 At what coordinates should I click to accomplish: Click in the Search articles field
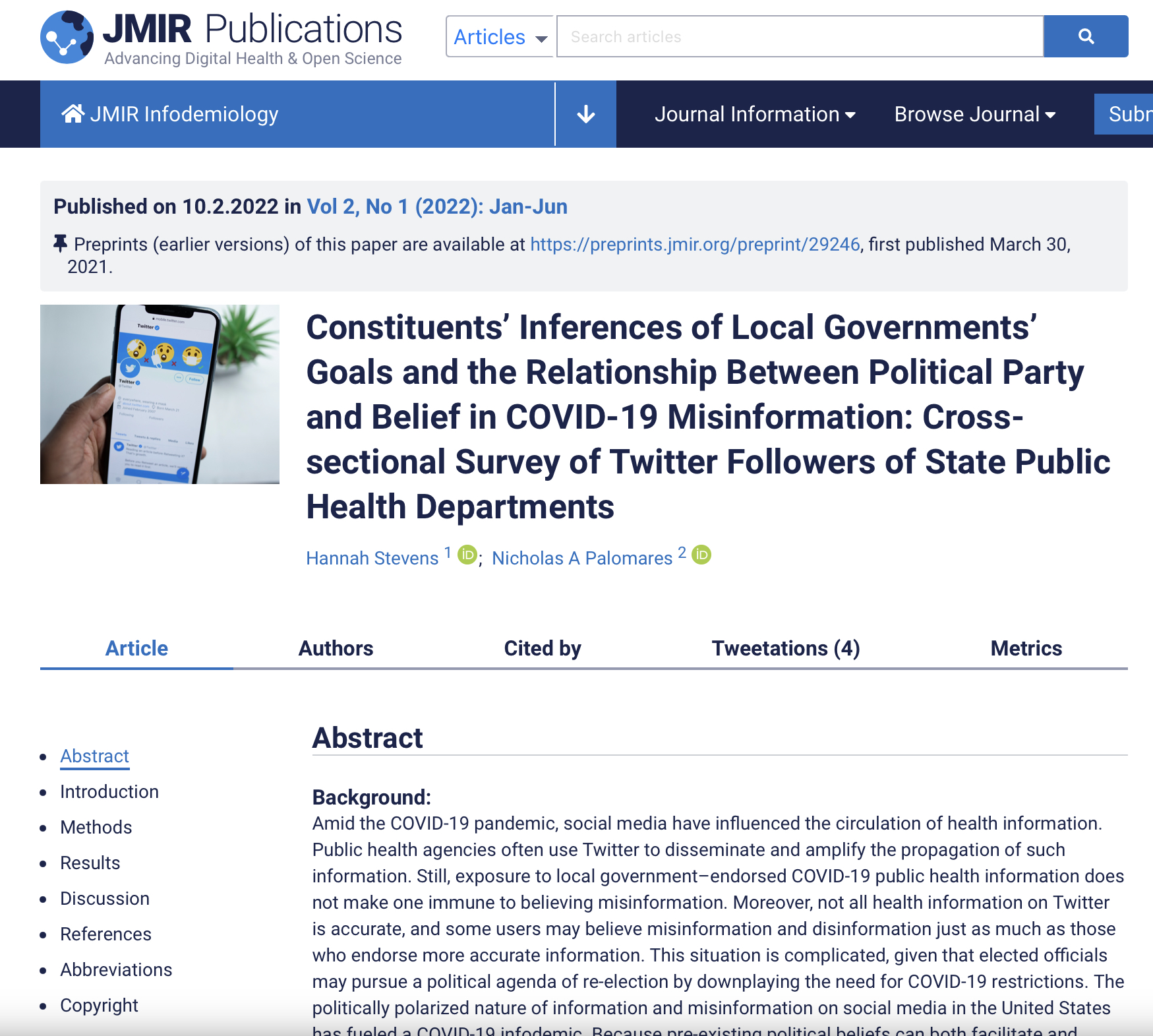(x=799, y=37)
